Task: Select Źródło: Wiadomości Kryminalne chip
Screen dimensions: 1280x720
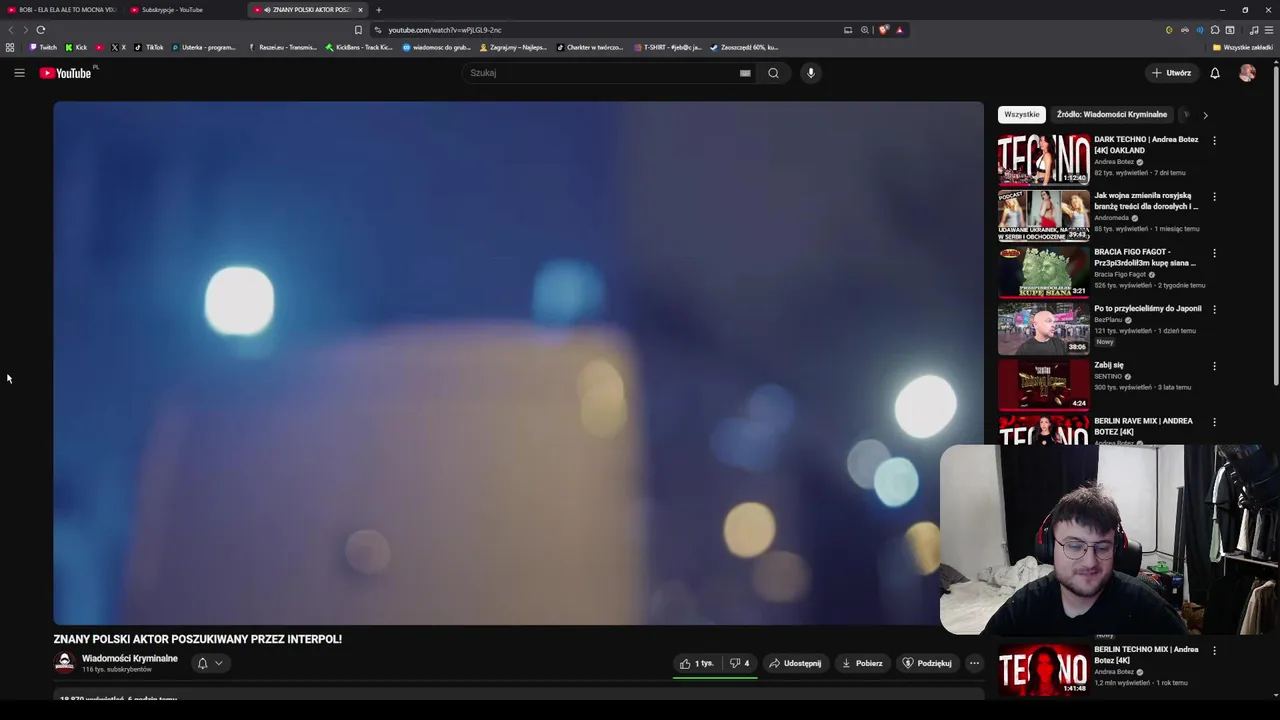Action: [1111, 115]
